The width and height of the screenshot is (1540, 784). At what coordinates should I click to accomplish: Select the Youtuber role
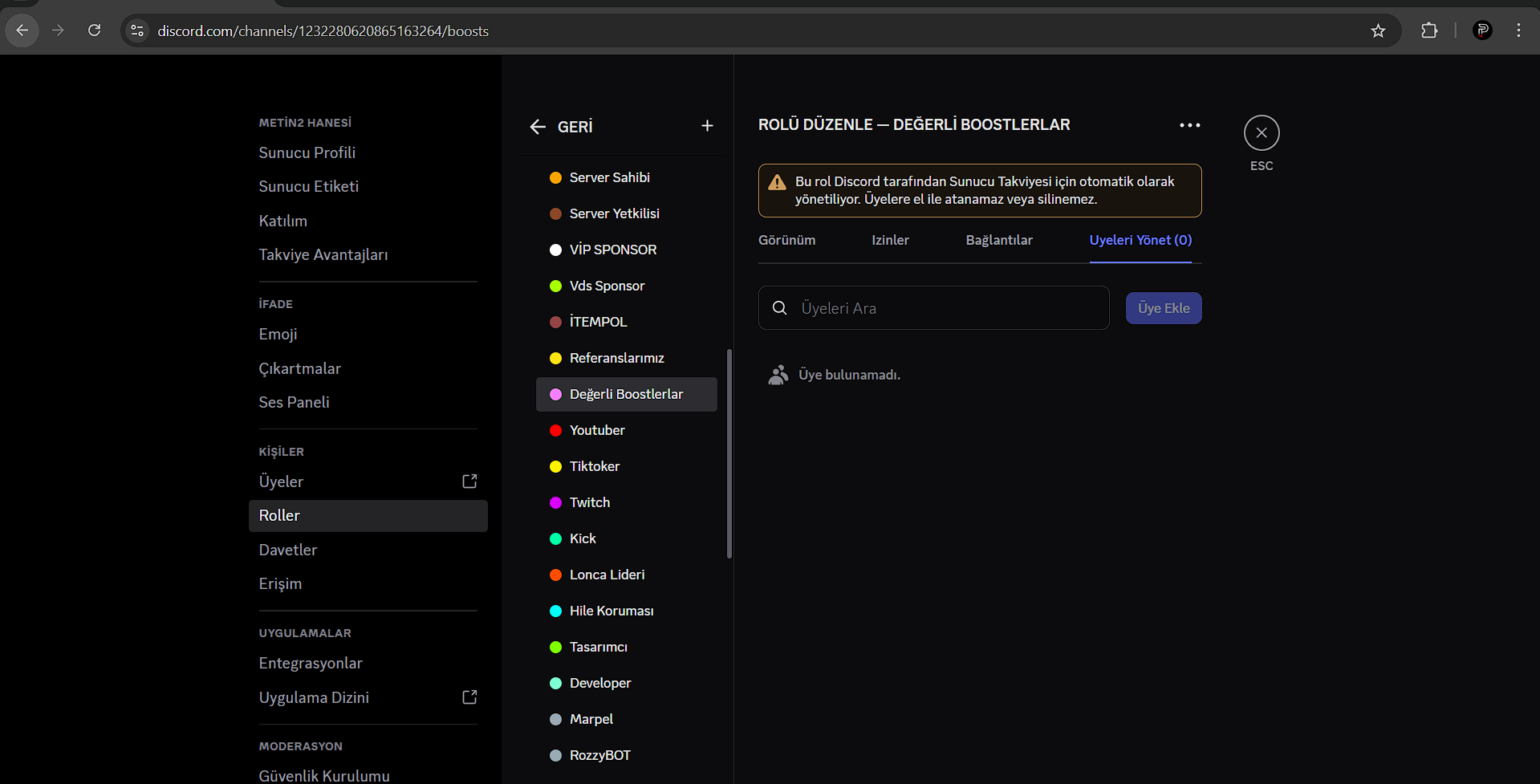tap(627, 430)
